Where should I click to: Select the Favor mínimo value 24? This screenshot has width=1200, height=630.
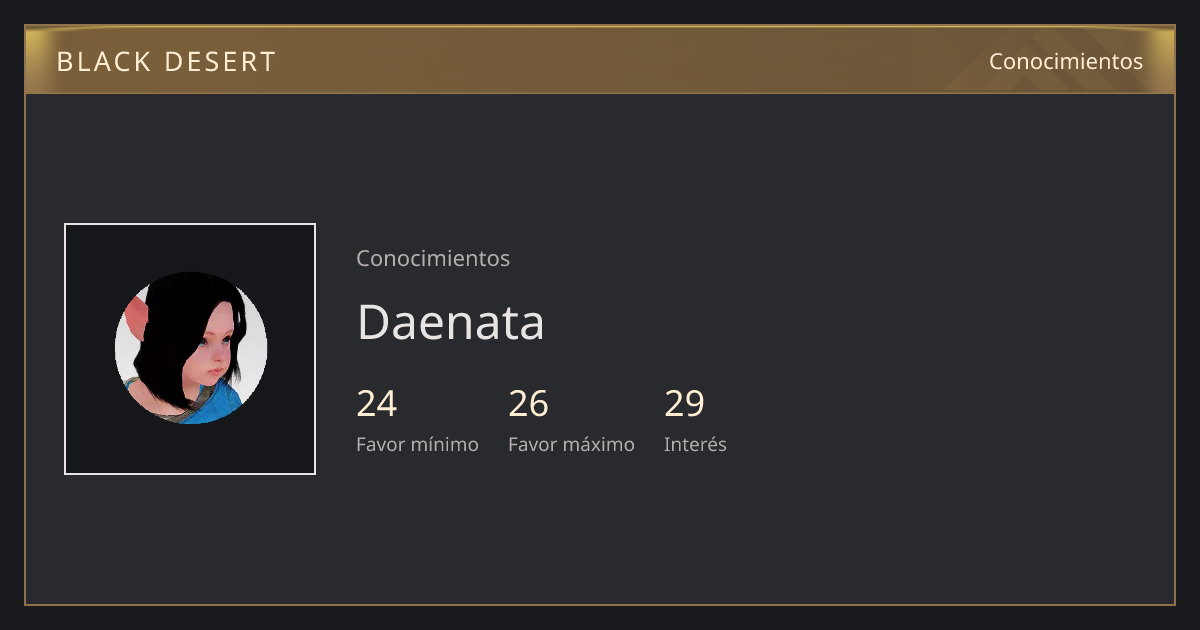[x=377, y=404]
